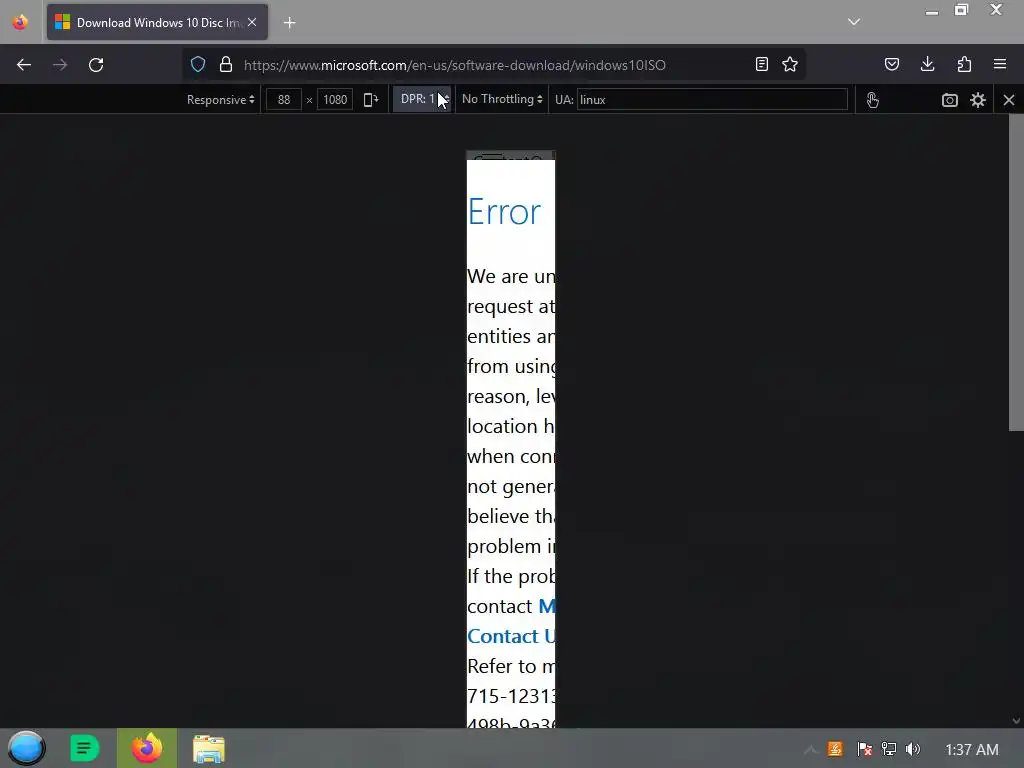This screenshot has width=1024, height=768.
Task: Close the Download Windows 10 tab
Action: (x=252, y=22)
